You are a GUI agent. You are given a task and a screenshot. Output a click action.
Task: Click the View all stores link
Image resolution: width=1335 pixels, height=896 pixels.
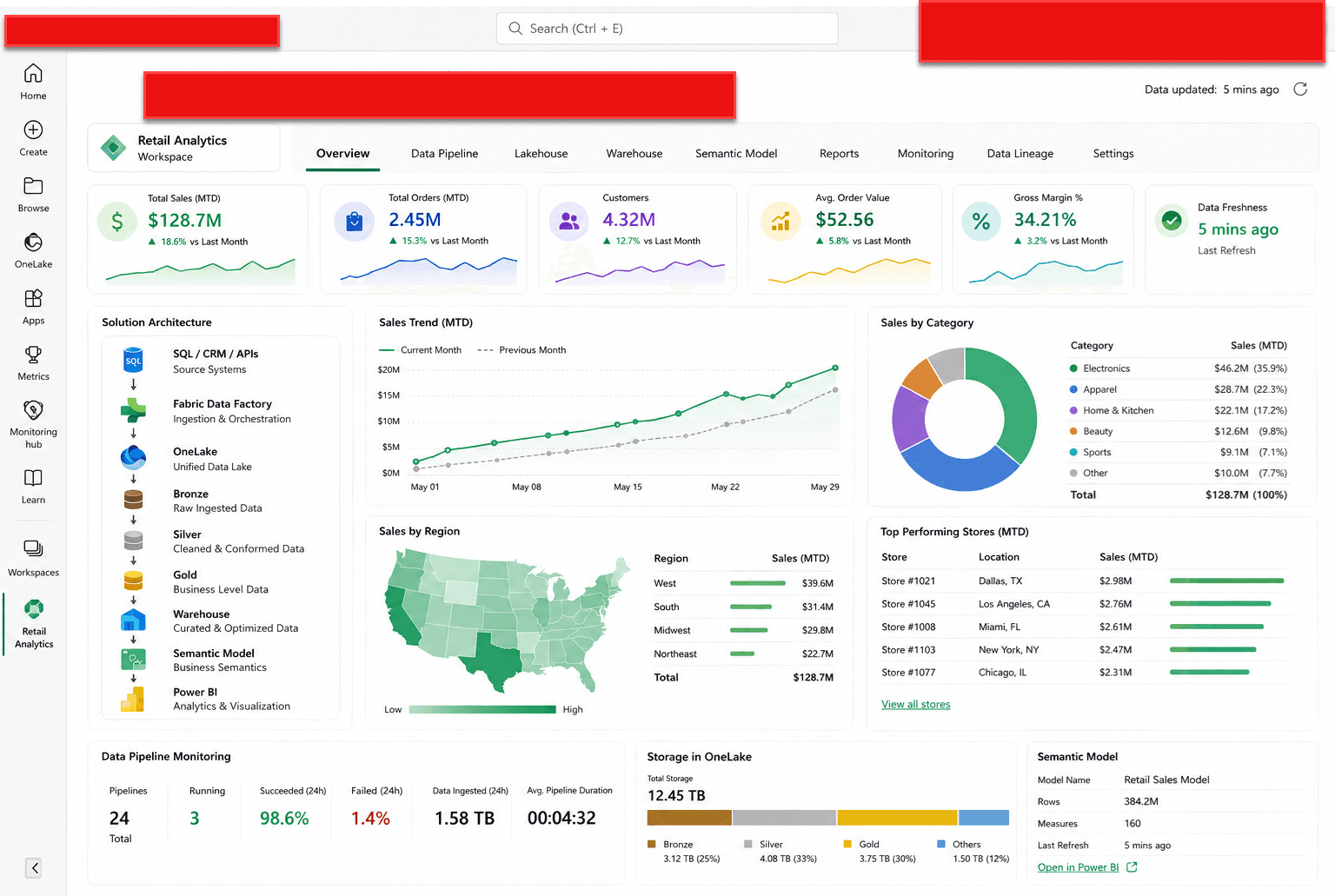click(915, 704)
